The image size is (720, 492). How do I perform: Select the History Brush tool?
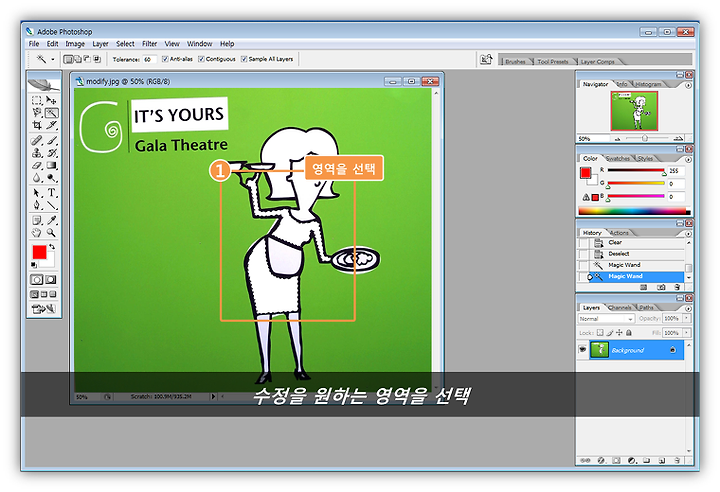(x=51, y=153)
